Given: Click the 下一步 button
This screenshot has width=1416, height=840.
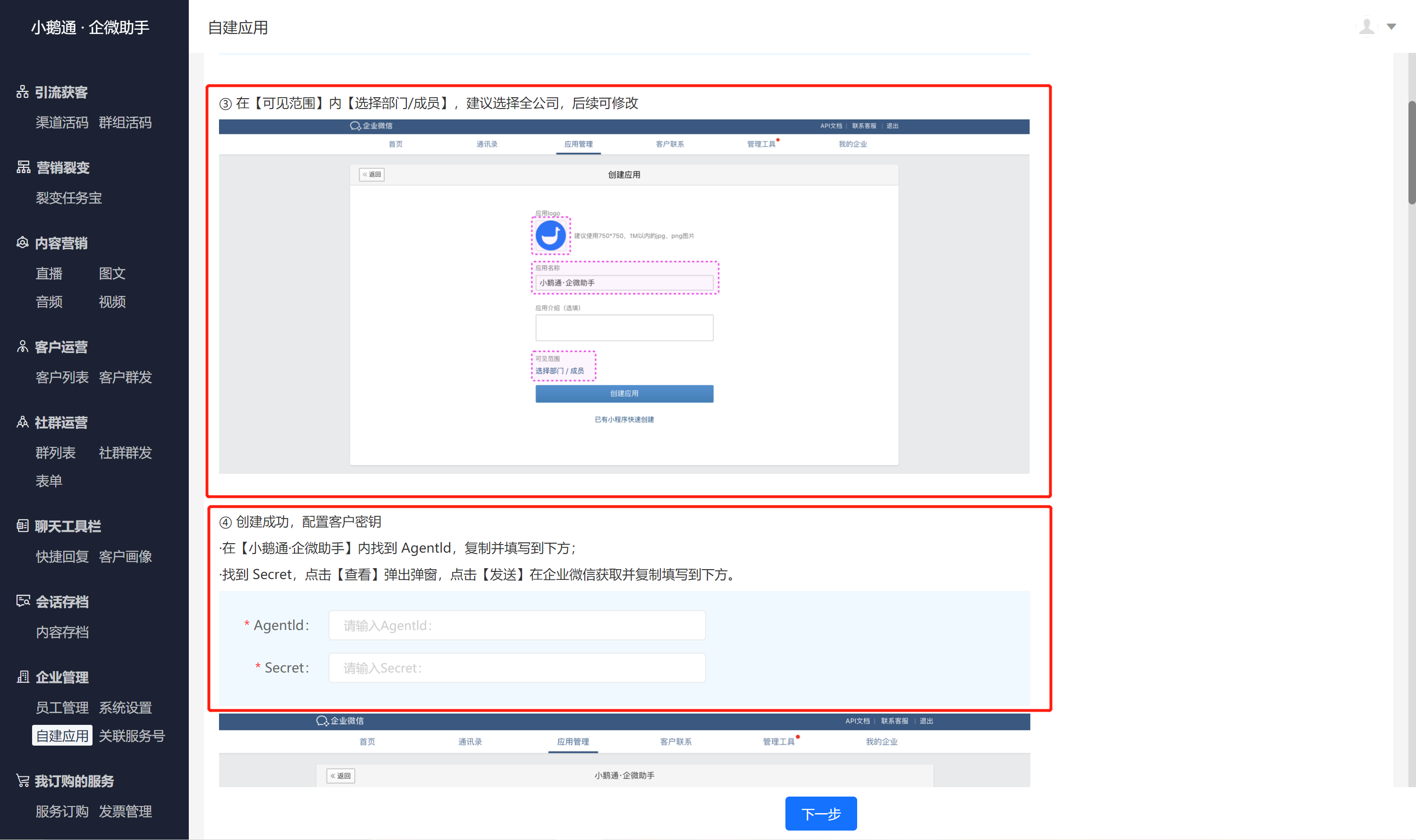Looking at the screenshot, I should point(821,814).
